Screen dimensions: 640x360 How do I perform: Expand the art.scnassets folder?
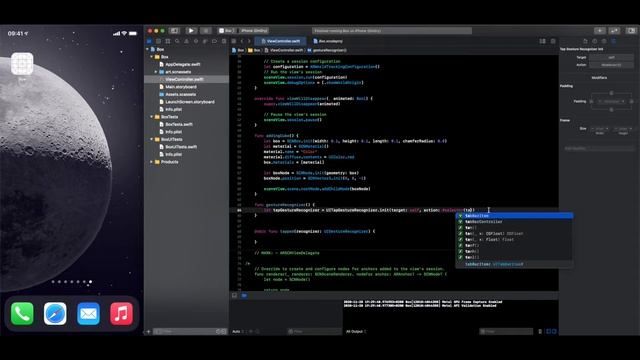(x=156, y=72)
